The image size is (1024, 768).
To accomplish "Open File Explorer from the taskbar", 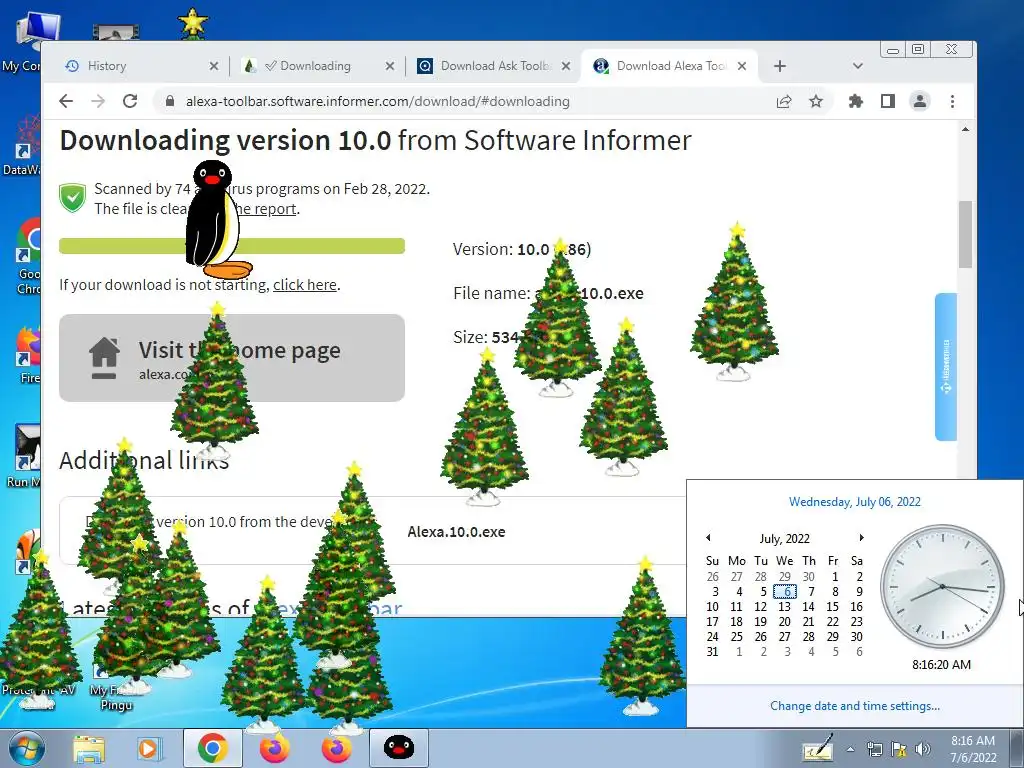I will tap(88, 748).
